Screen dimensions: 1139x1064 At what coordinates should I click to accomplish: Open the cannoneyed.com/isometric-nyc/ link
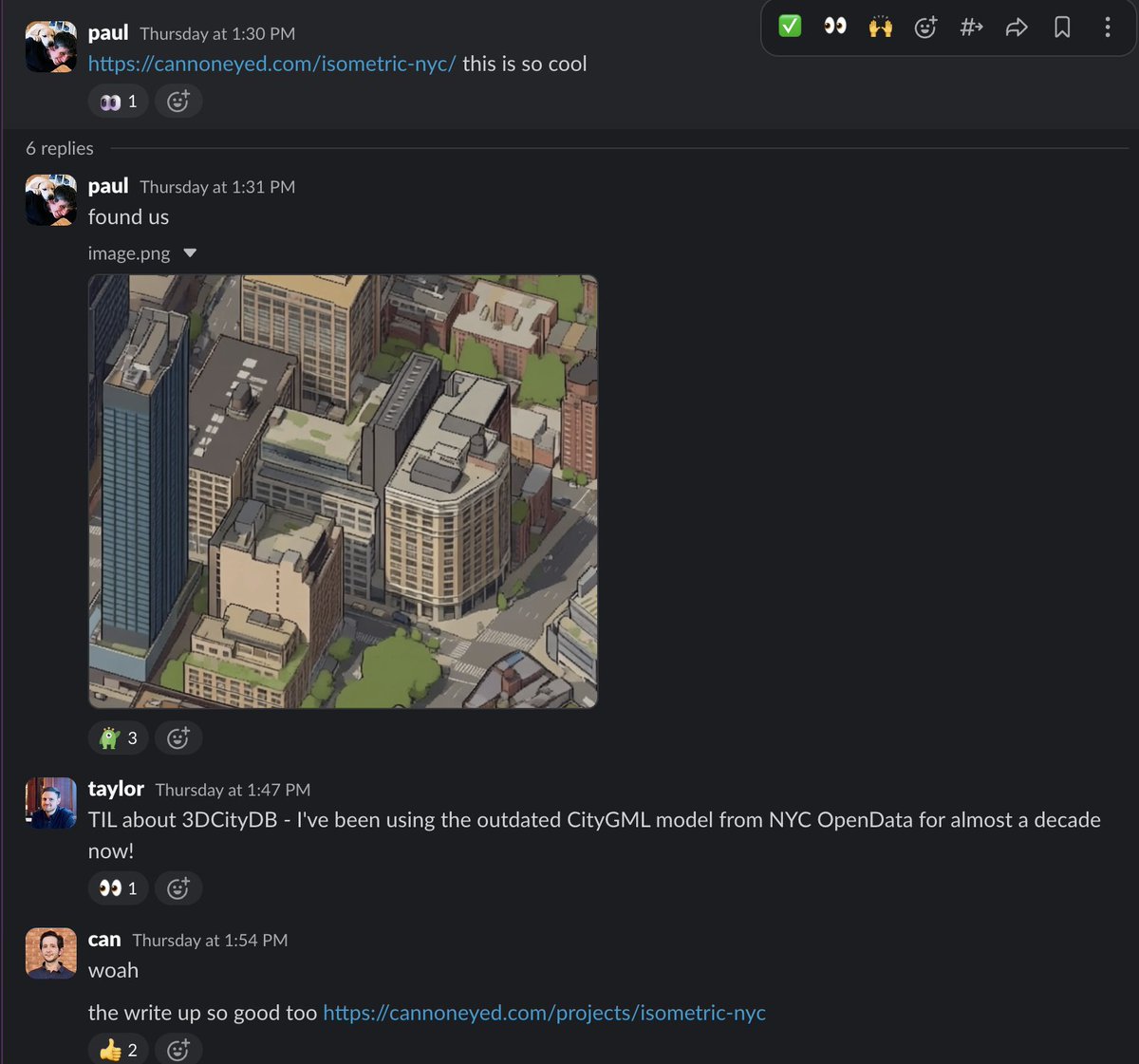point(271,64)
